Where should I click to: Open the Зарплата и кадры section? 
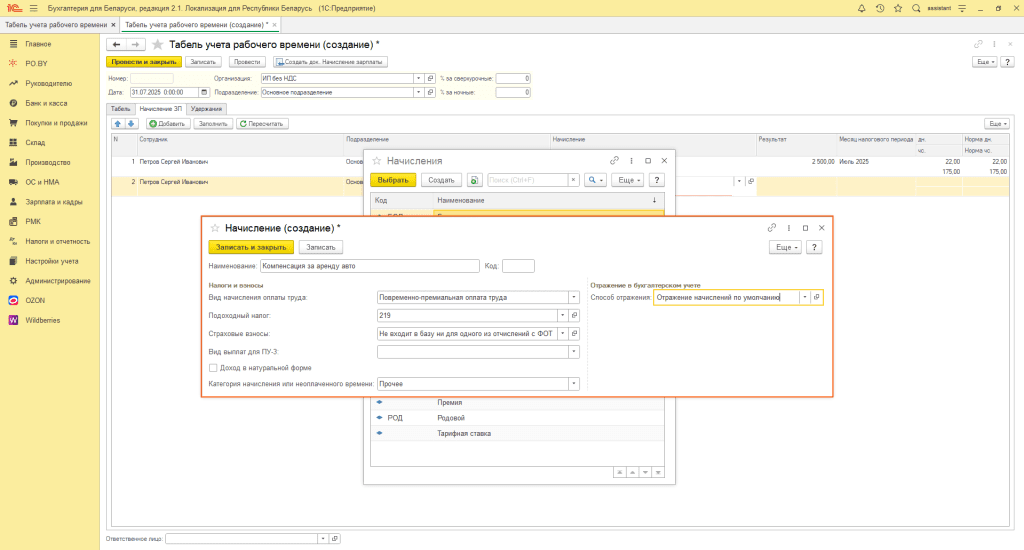[x=54, y=202]
